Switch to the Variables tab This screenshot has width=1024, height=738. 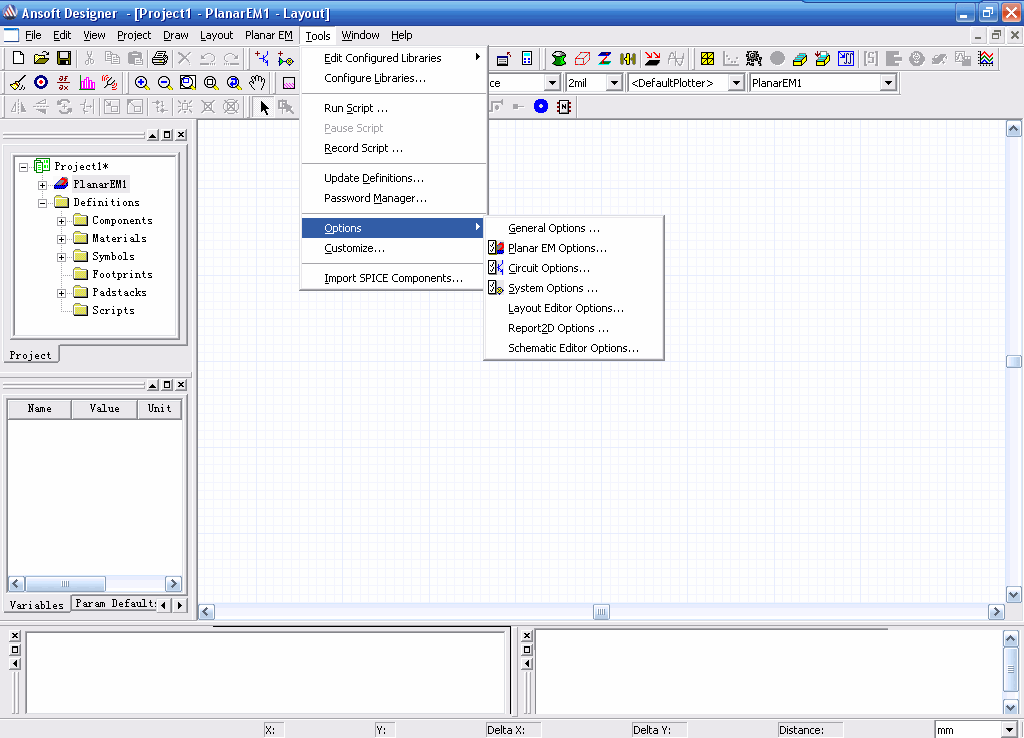pyautogui.click(x=37, y=605)
